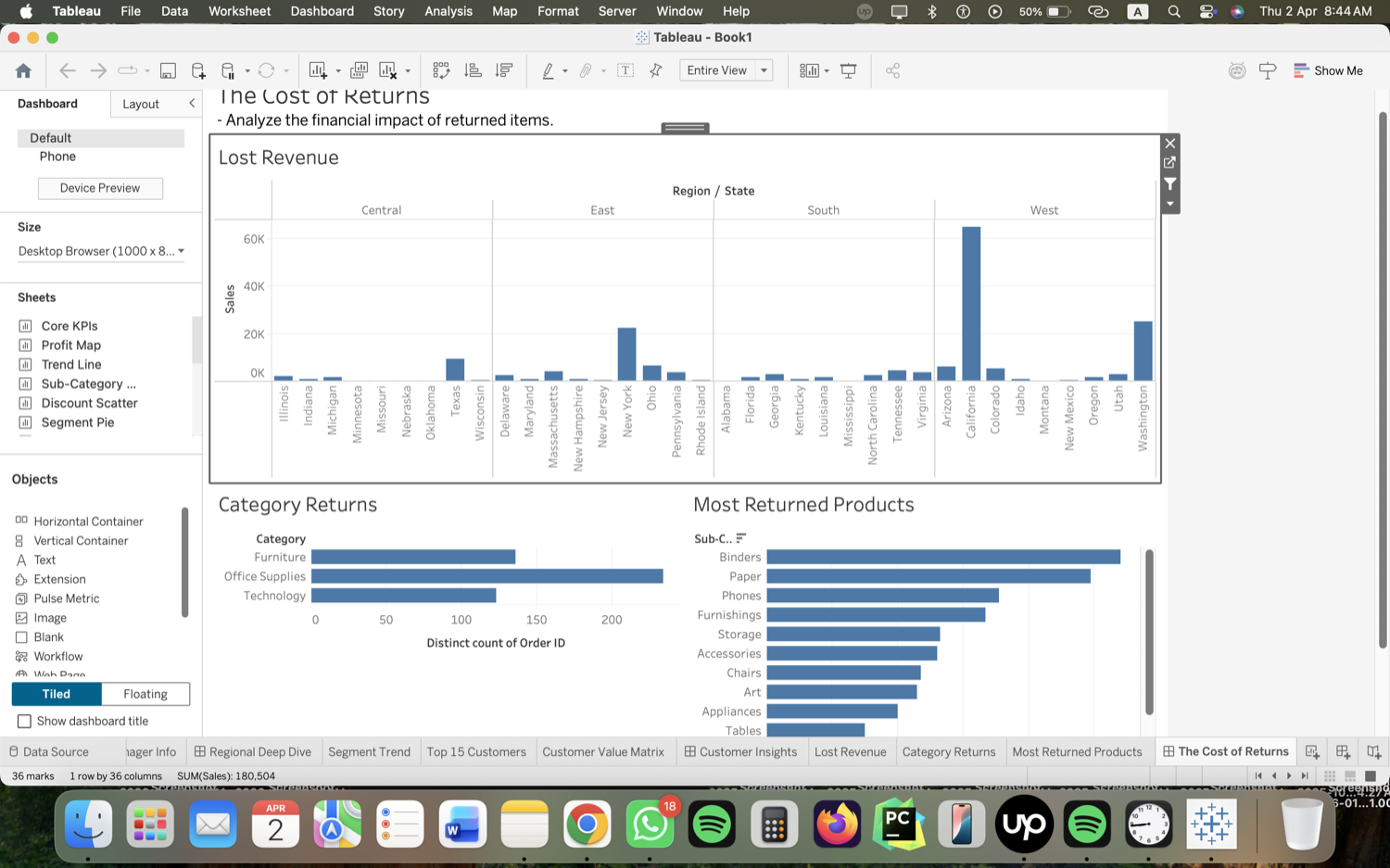
Task: Select the Phone layout in device list
Action: click(x=57, y=157)
